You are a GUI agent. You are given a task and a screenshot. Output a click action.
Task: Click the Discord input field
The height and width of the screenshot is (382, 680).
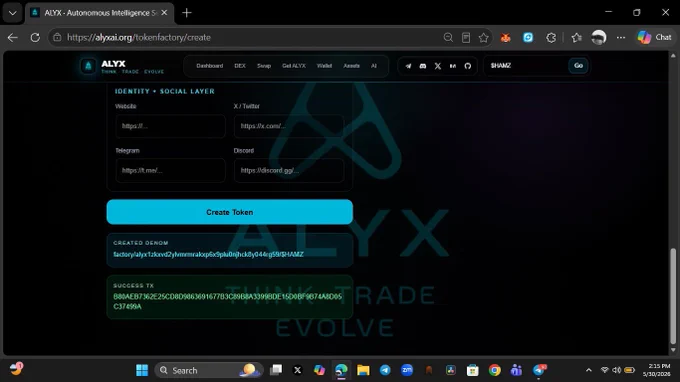(x=289, y=170)
